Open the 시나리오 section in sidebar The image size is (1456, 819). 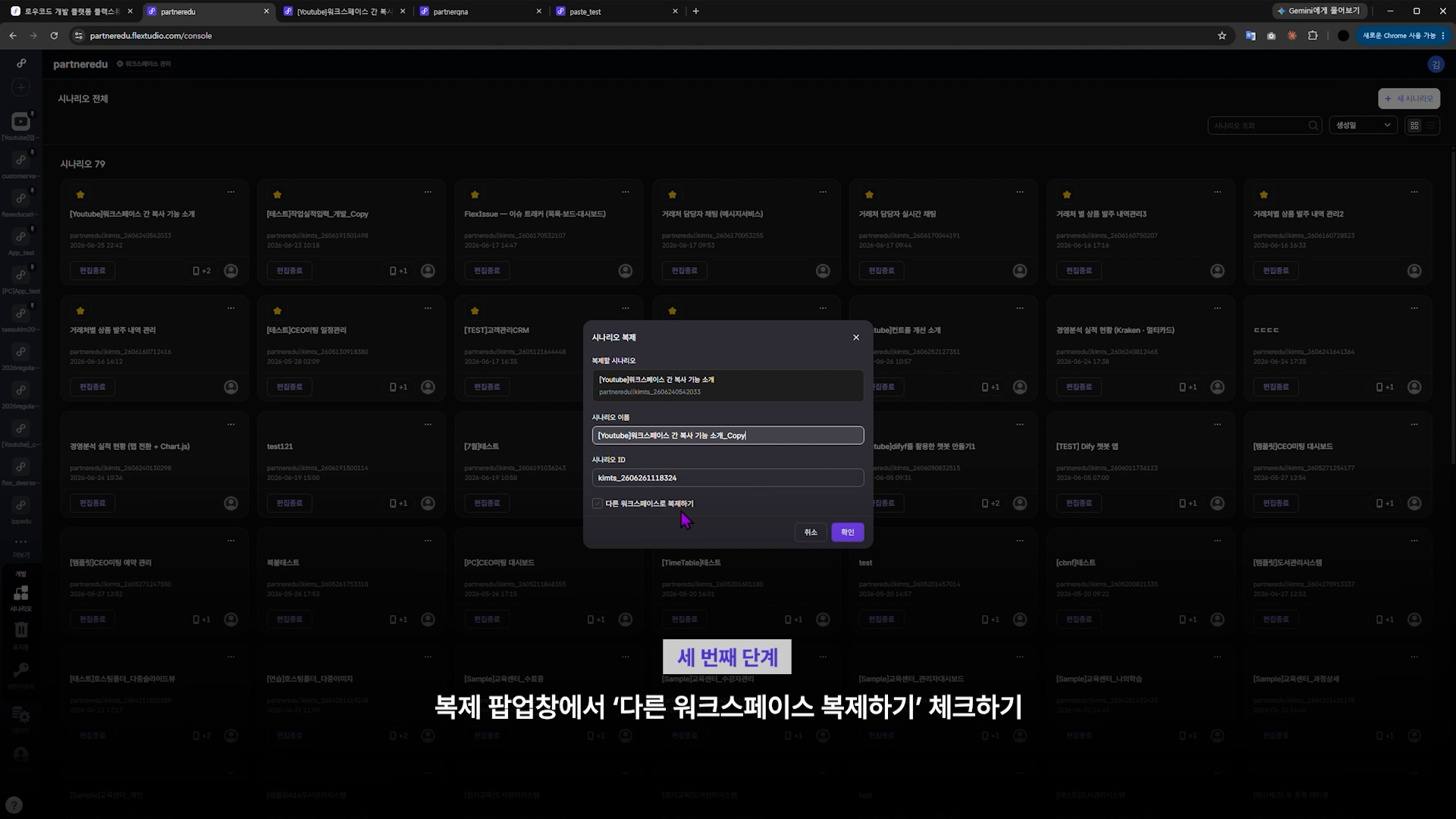pos(21,597)
